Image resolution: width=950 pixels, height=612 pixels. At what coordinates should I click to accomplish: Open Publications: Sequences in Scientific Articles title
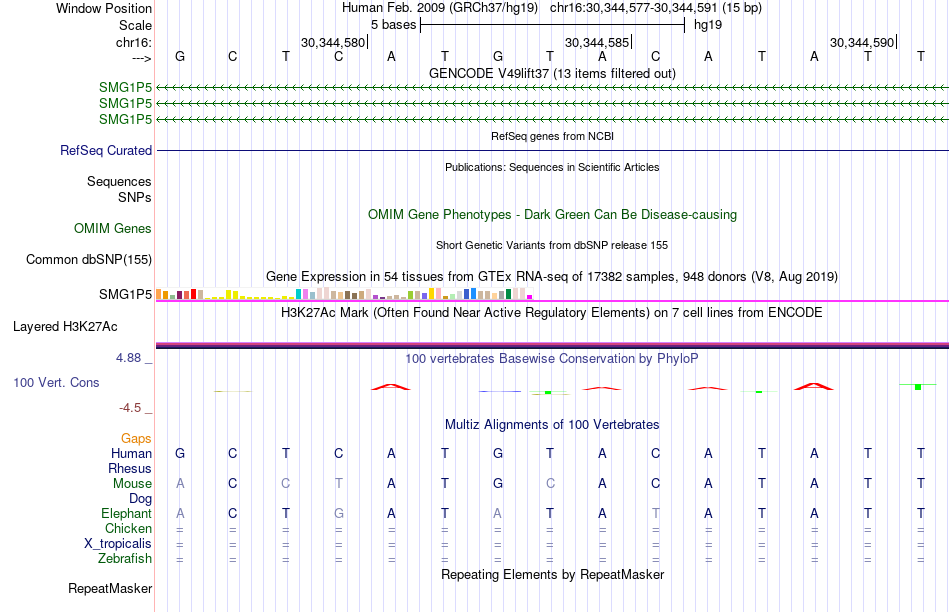pos(552,167)
